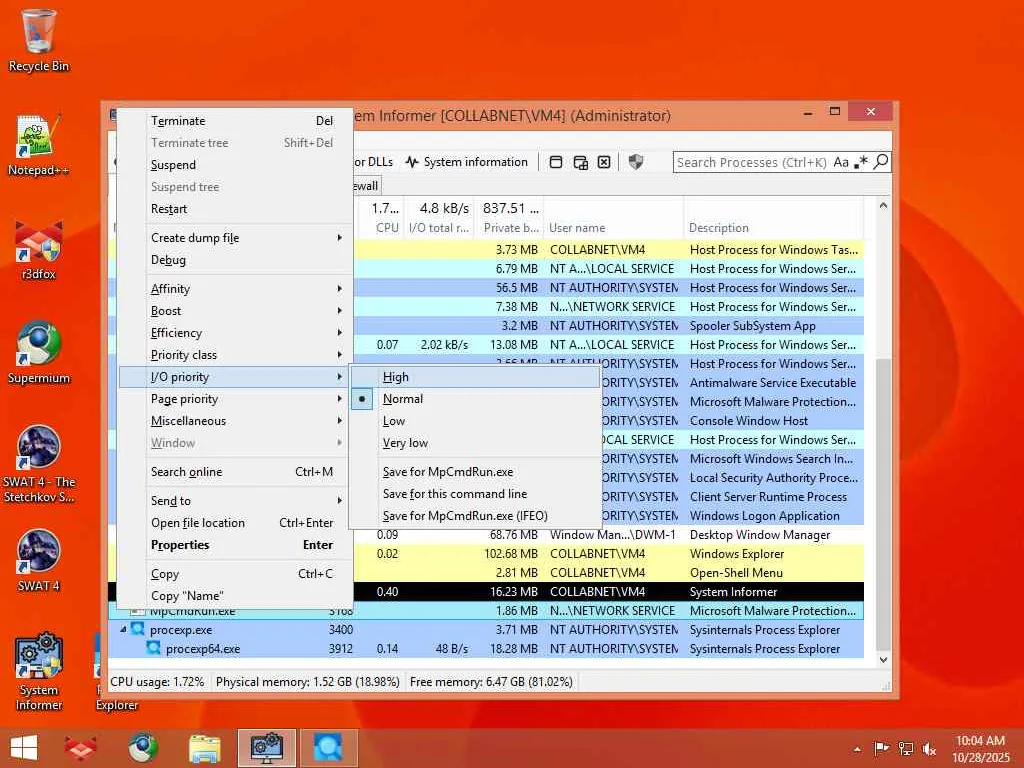Image resolution: width=1024 pixels, height=768 pixels.
Task: Open the Recycle Bin desktop icon
Action: [x=39, y=40]
